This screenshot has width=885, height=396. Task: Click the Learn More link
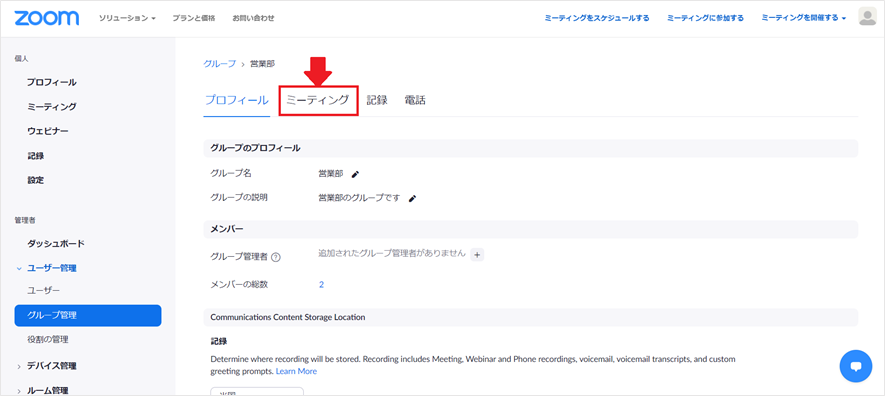[296, 371]
